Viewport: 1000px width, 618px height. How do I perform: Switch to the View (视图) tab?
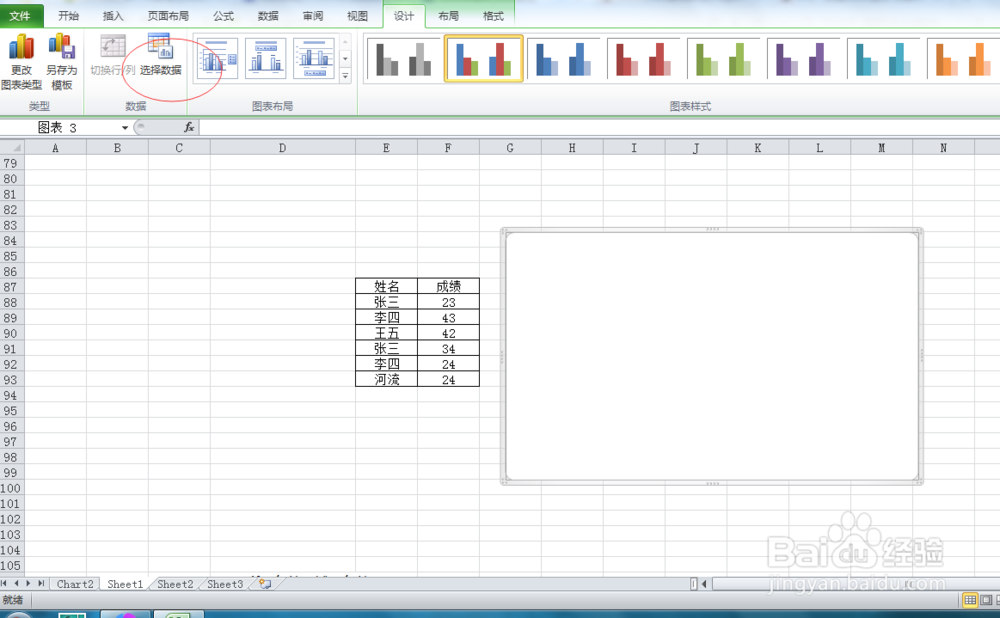click(357, 16)
